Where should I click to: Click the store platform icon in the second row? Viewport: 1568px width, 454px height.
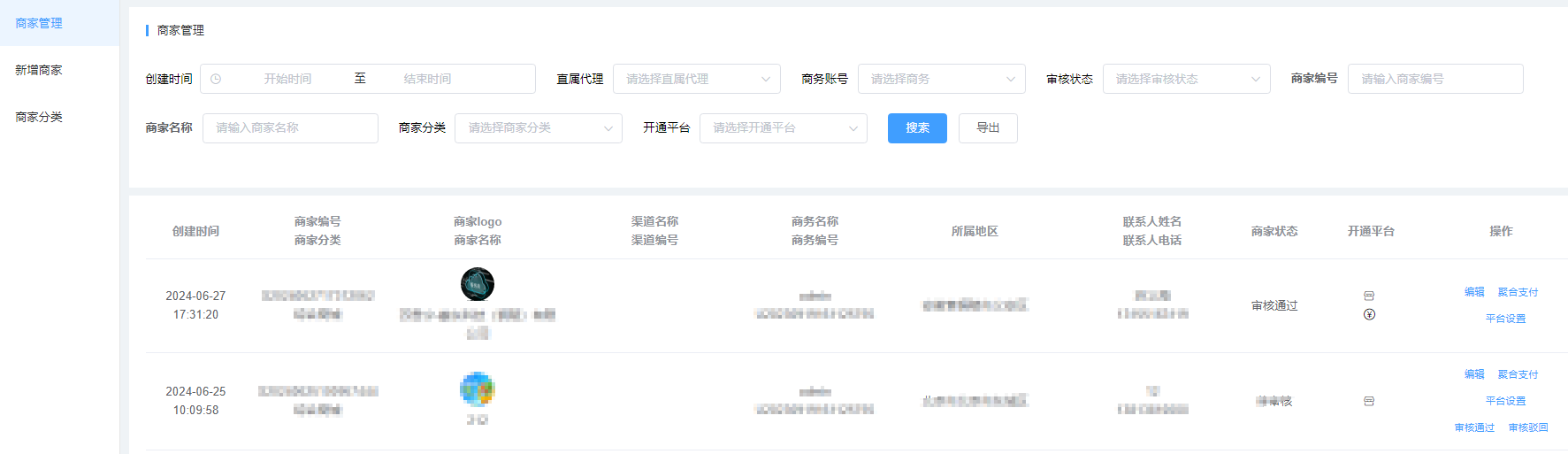click(1369, 401)
